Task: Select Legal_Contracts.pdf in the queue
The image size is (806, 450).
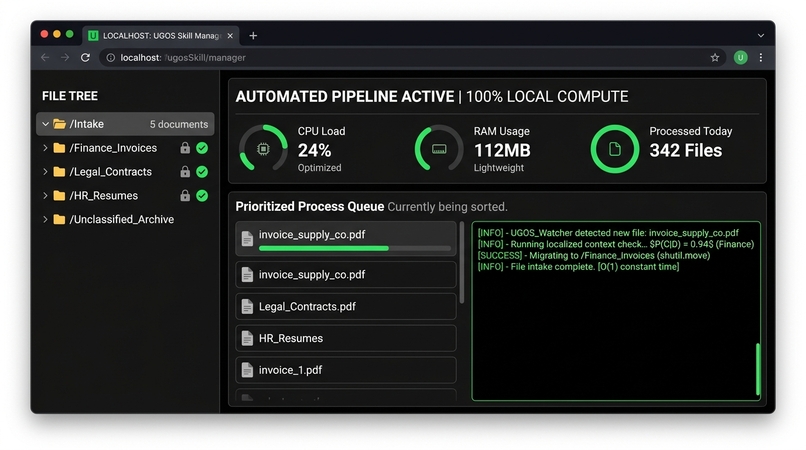Action: (x=346, y=307)
